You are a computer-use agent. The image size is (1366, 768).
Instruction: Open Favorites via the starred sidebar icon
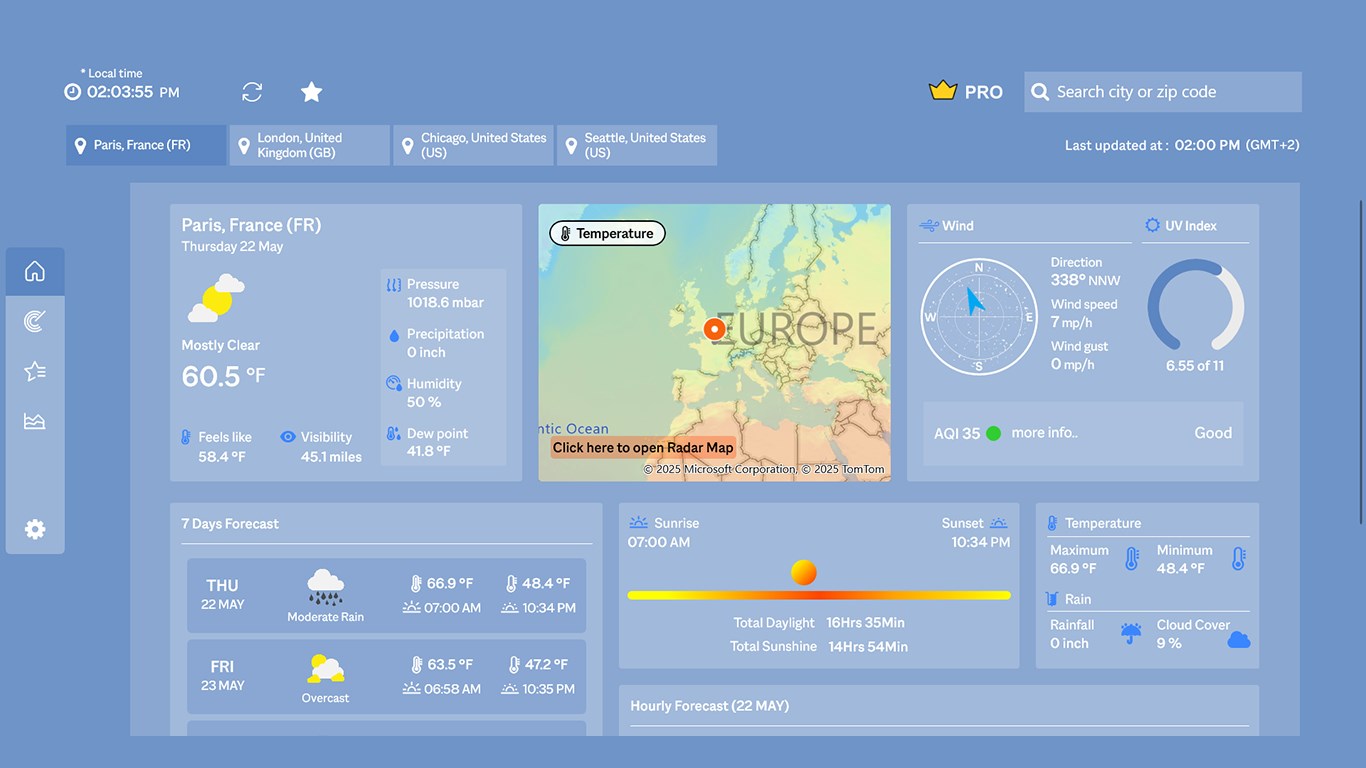coord(35,370)
